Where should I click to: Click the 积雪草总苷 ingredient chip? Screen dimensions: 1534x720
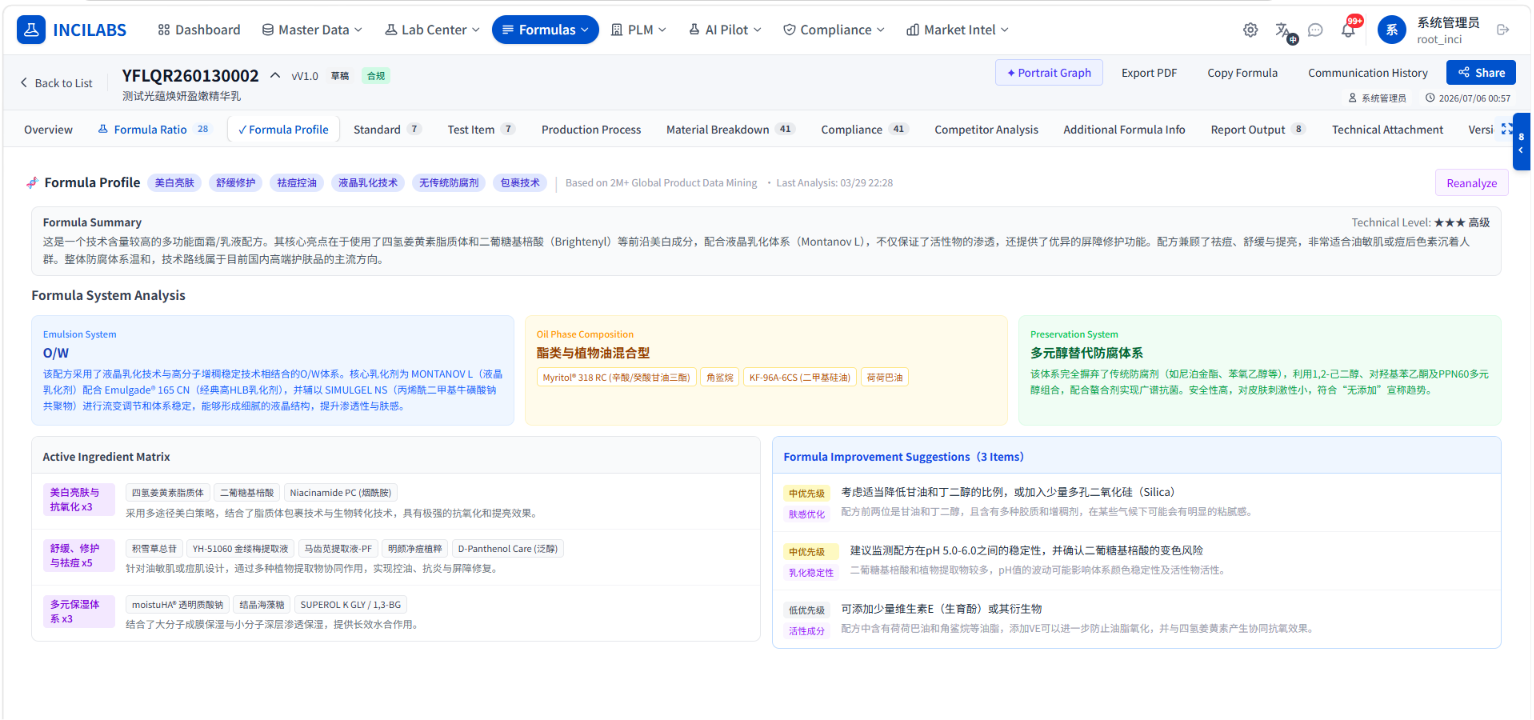point(154,548)
